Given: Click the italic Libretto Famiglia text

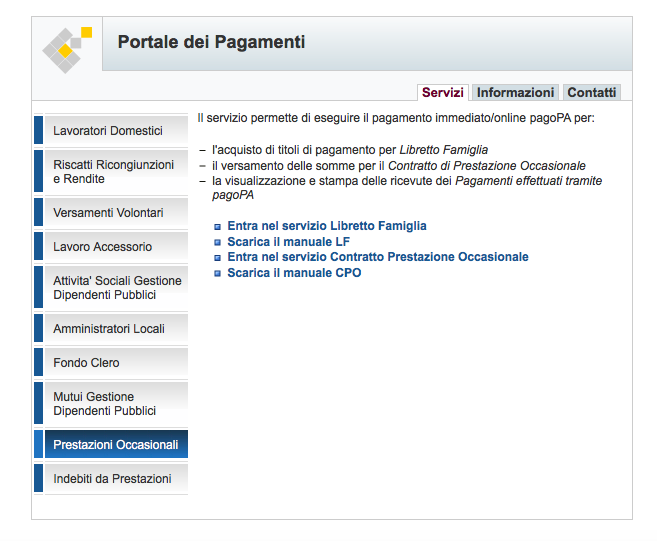Looking at the screenshot, I should (444, 150).
